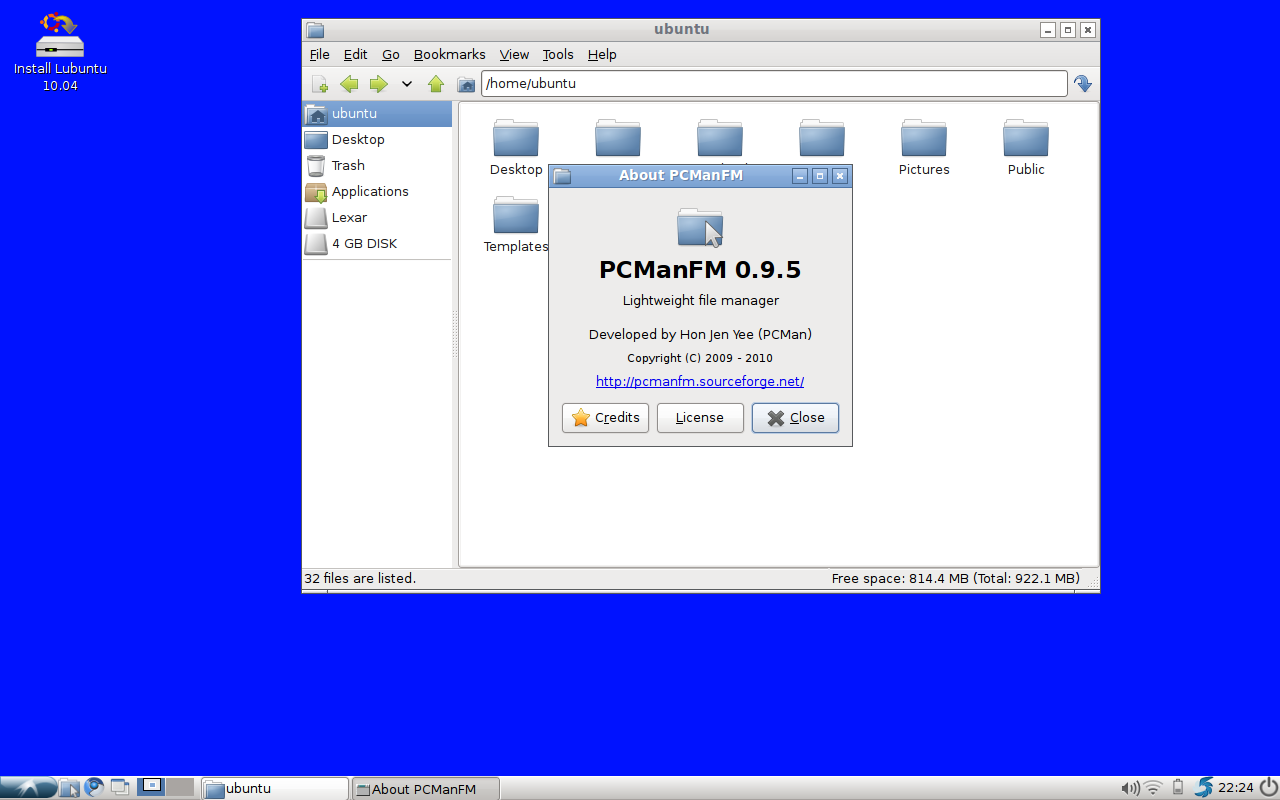Viewport: 1280px width, 800px height.
Task: Open the history dropdown arrow in toolbar
Action: [407, 84]
